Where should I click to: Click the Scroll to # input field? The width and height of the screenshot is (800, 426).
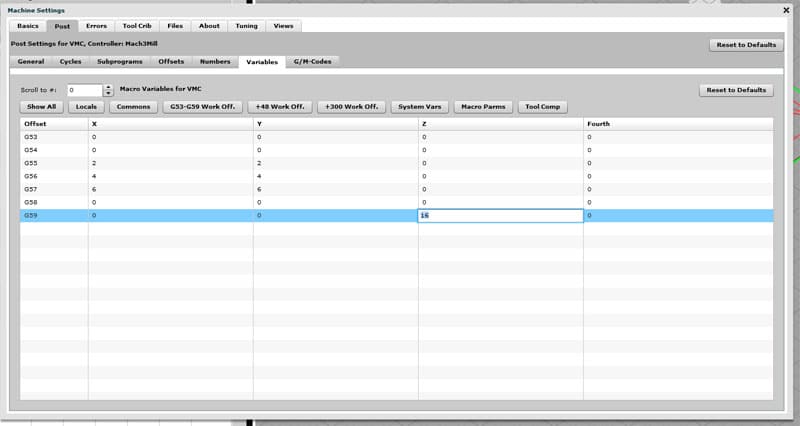coord(84,90)
